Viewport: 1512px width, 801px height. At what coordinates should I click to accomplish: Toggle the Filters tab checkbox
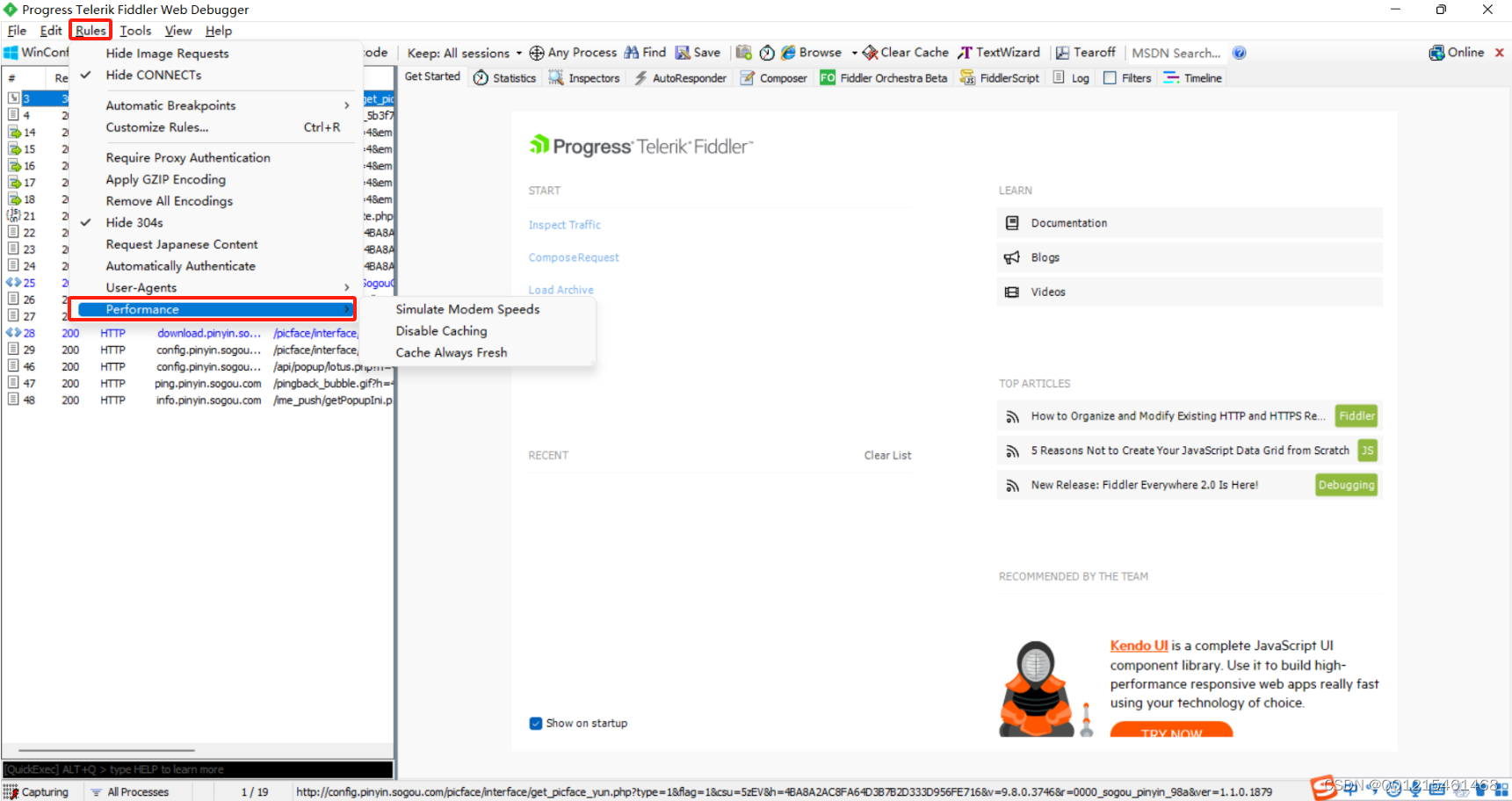1110,78
